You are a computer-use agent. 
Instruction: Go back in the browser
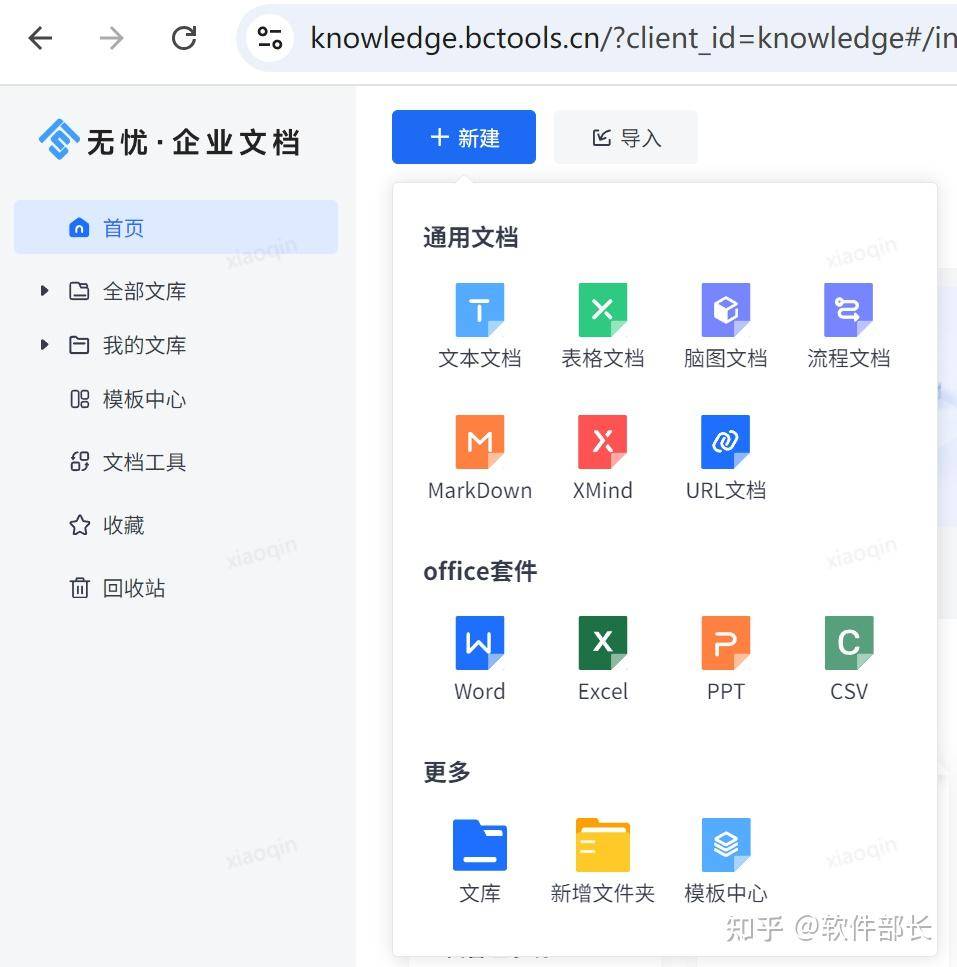(x=41, y=38)
